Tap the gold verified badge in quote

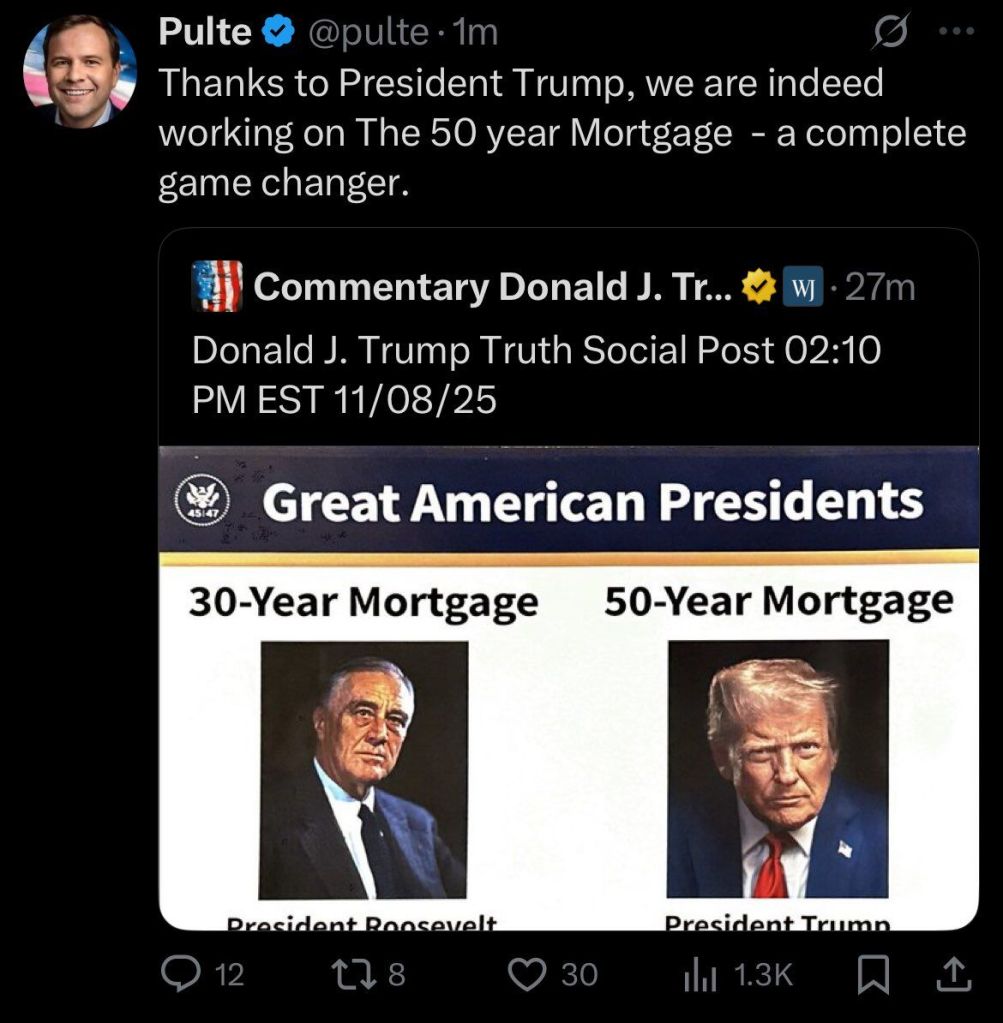tap(758, 288)
